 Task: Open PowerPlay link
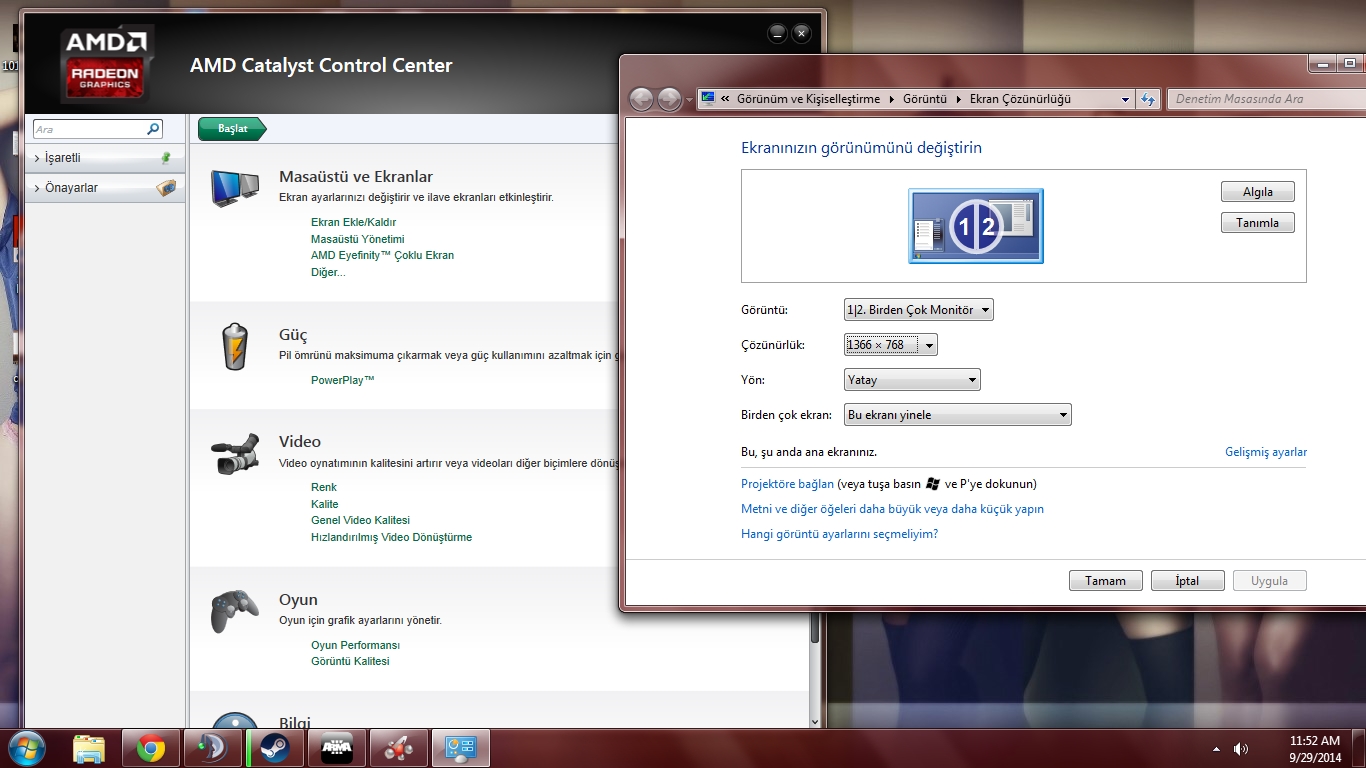tap(342, 380)
